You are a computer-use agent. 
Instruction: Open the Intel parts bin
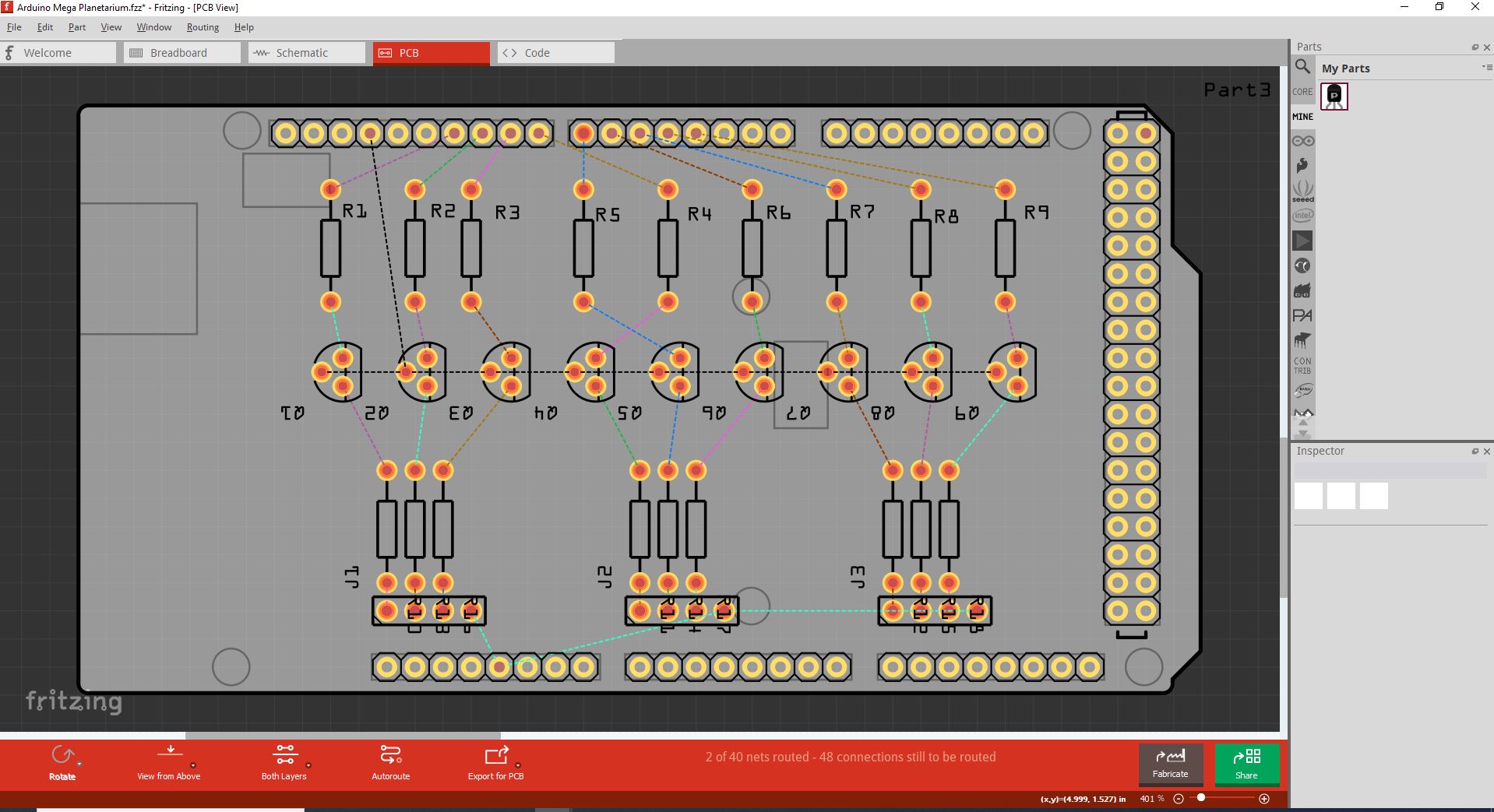pyautogui.click(x=1303, y=215)
